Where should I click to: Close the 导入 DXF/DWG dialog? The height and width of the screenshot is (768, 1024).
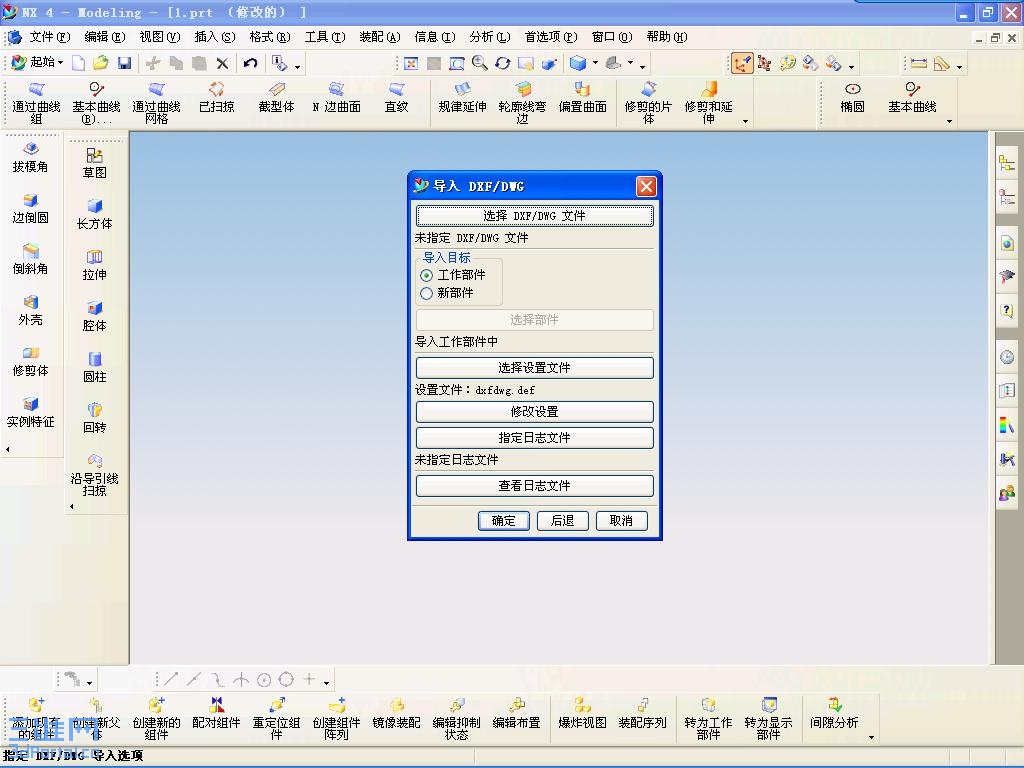646,187
